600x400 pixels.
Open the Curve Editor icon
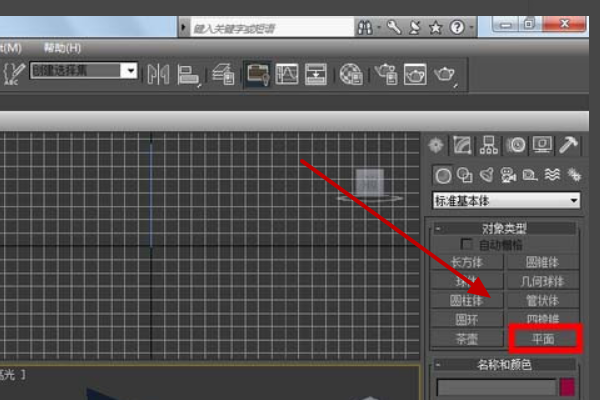click(x=287, y=74)
